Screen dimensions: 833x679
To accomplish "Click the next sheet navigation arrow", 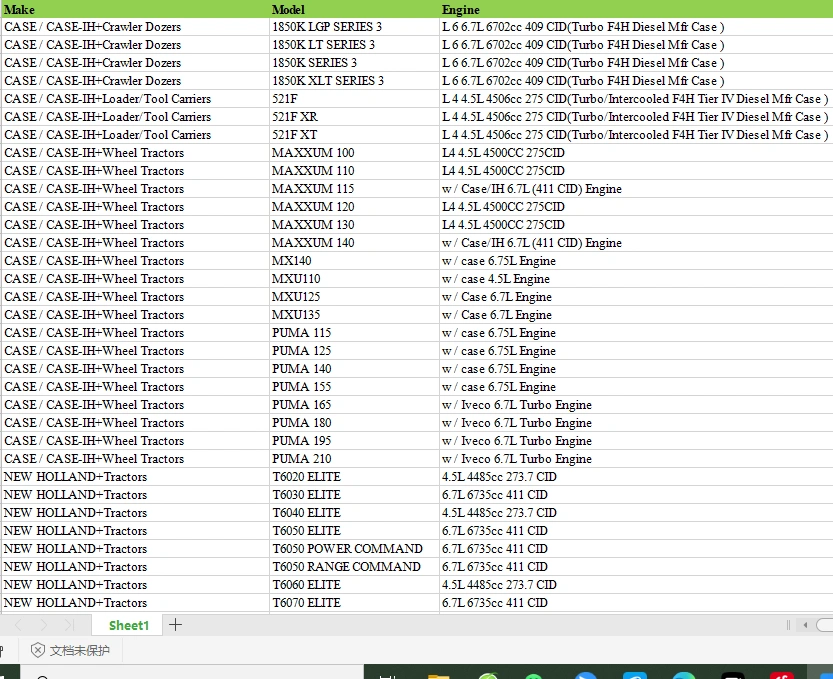I will 43,625.
